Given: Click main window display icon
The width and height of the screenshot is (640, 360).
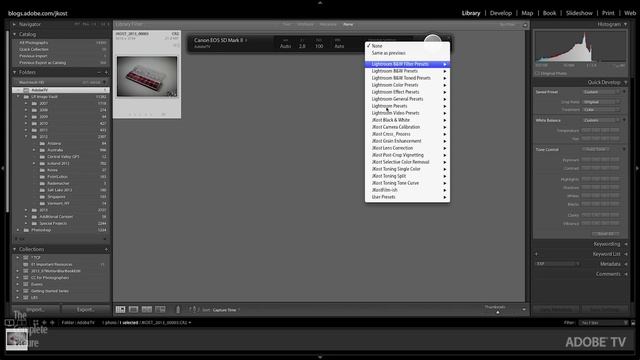Looking at the screenshot, I should pyautogui.click(x=9, y=322).
